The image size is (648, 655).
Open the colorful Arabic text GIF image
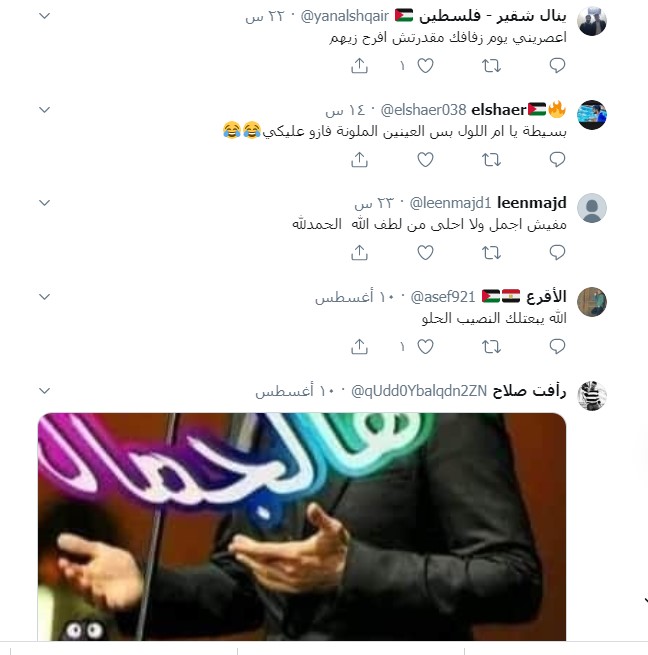302,526
